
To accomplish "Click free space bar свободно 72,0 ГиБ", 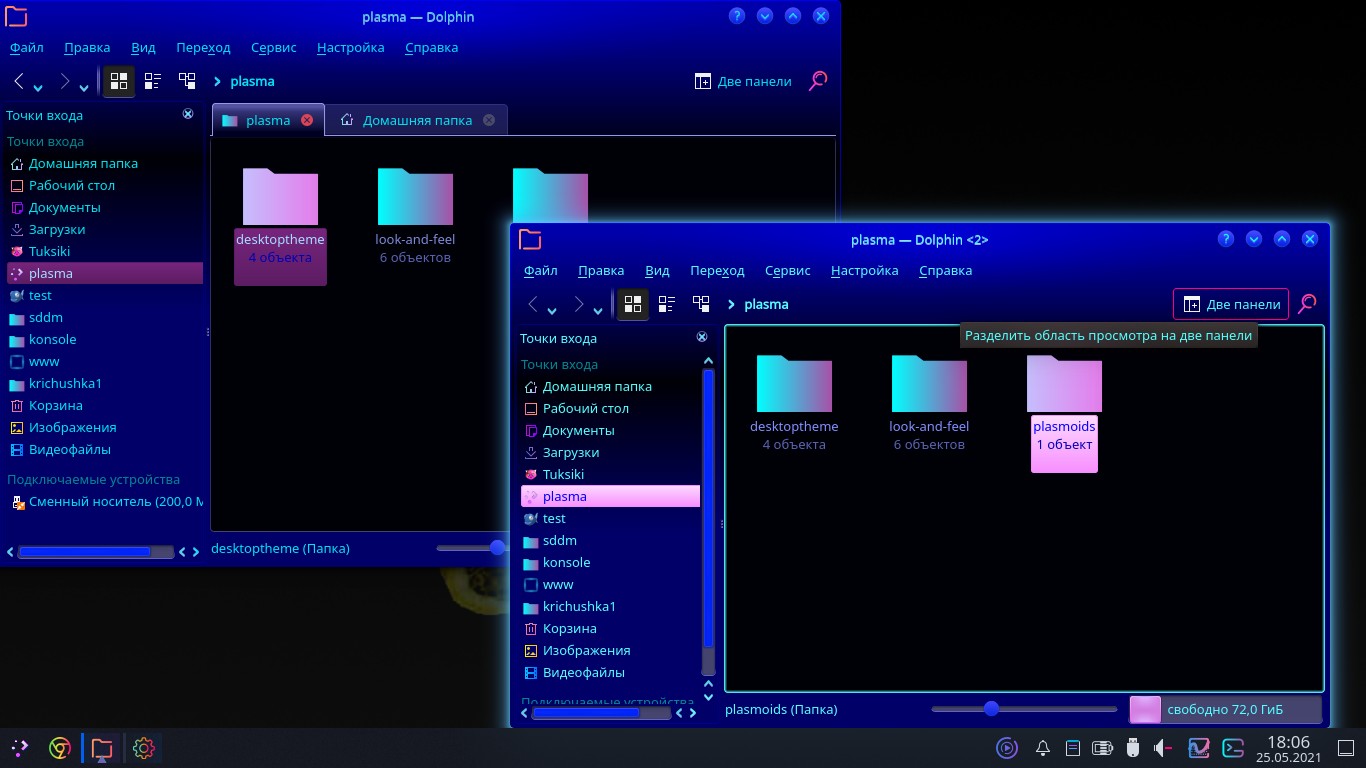I will tap(1225, 709).
